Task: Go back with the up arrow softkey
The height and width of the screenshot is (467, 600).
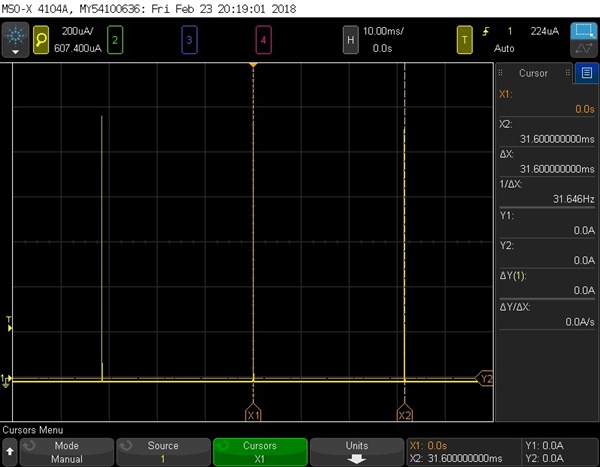Action: [x=10, y=452]
